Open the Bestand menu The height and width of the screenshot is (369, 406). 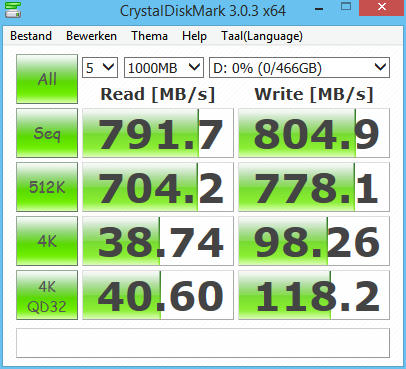pyautogui.click(x=31, y=36)
